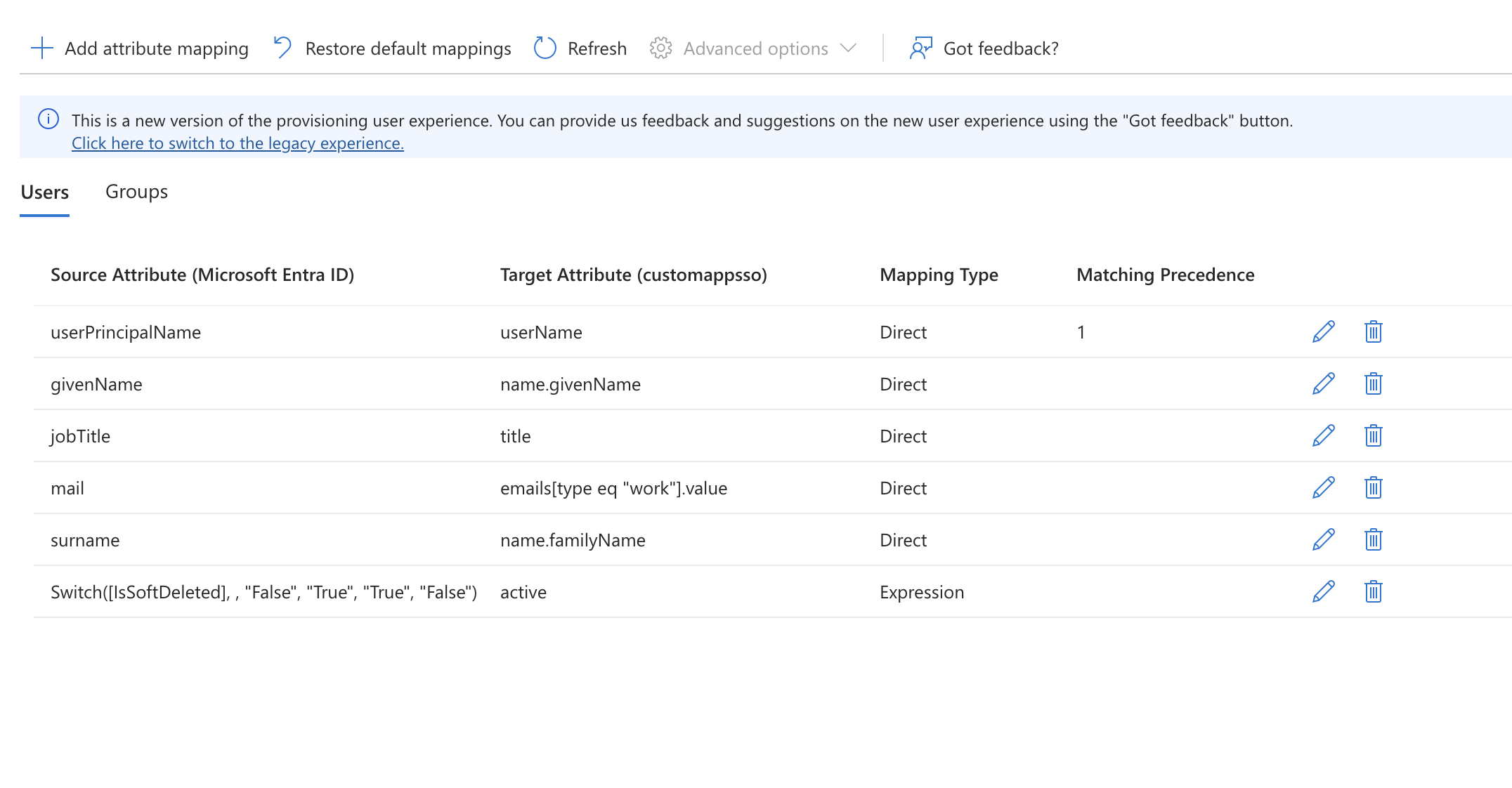Click the Mapping Type column header
Viewport: 1512px width, 788px height.
click(939, 275)
